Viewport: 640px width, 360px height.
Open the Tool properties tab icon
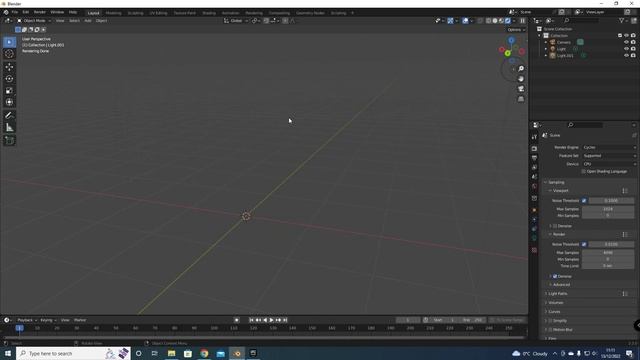[534, 137]
